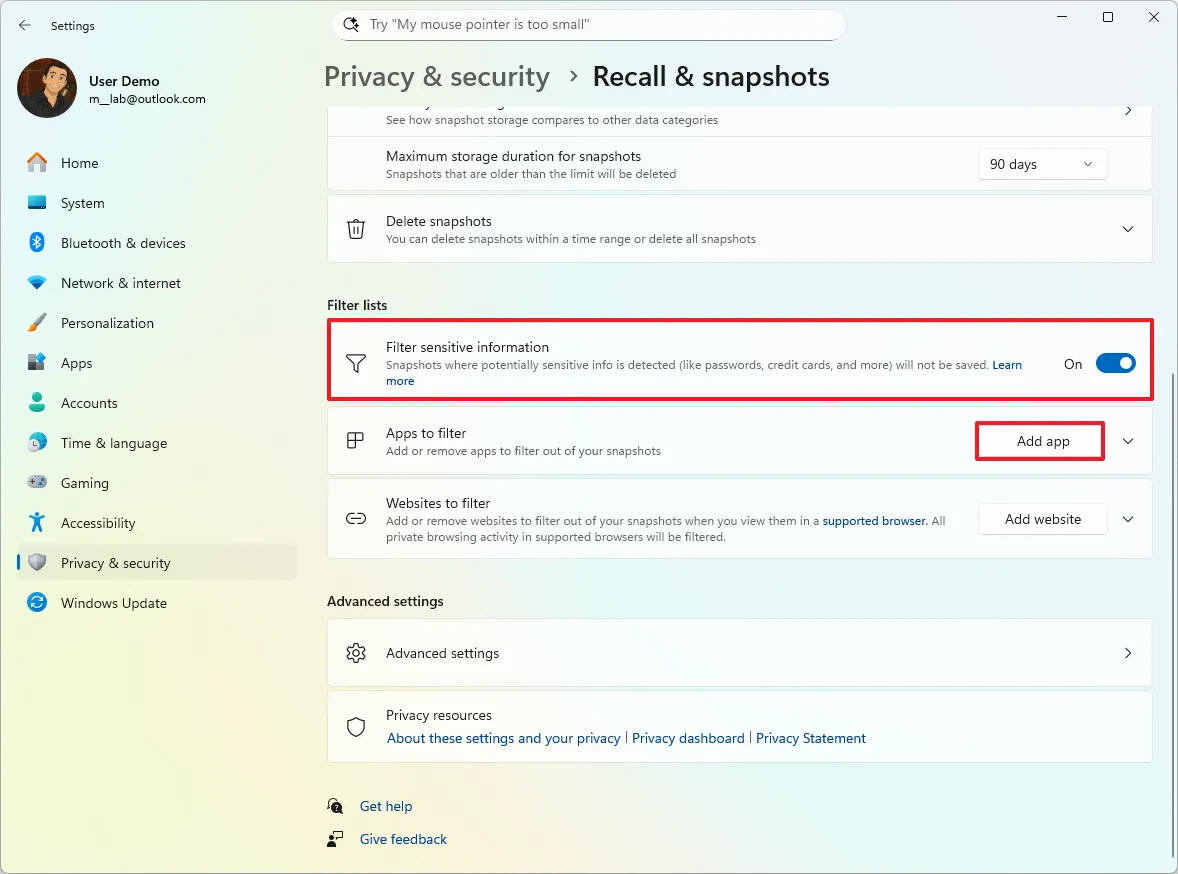Go to Time & language settings
This screenshot has height=874, width=1178.
(113, 443)
